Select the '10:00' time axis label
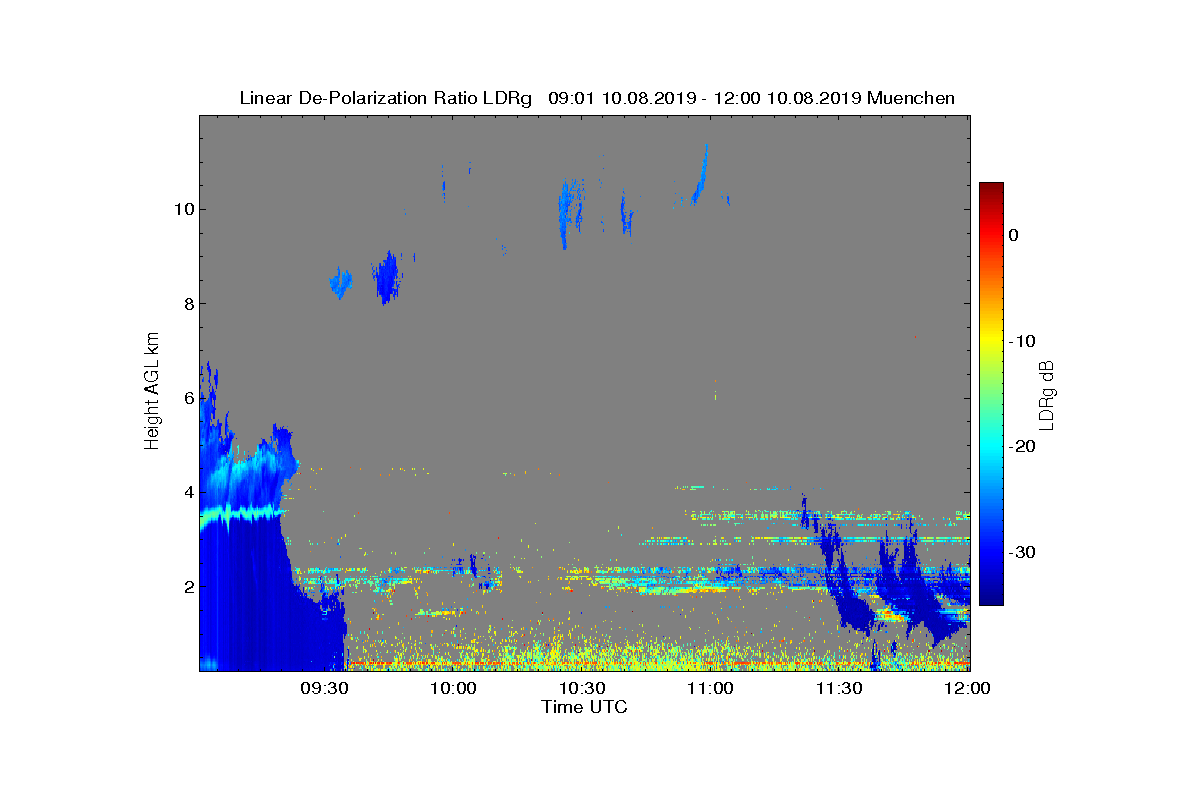1200x800 pixels. 453,688
